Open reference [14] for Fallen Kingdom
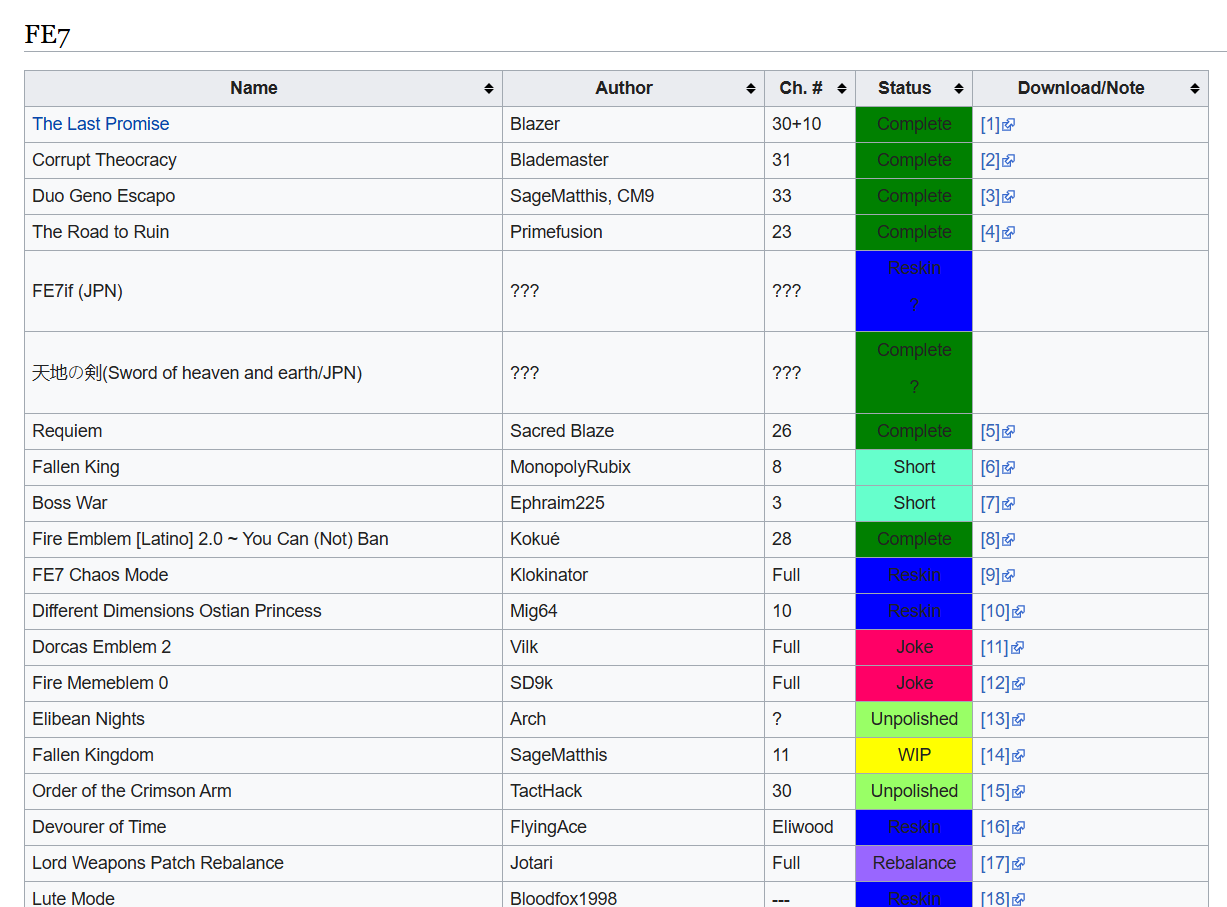This screenshot has width=1227, height=907. [994, 755]
